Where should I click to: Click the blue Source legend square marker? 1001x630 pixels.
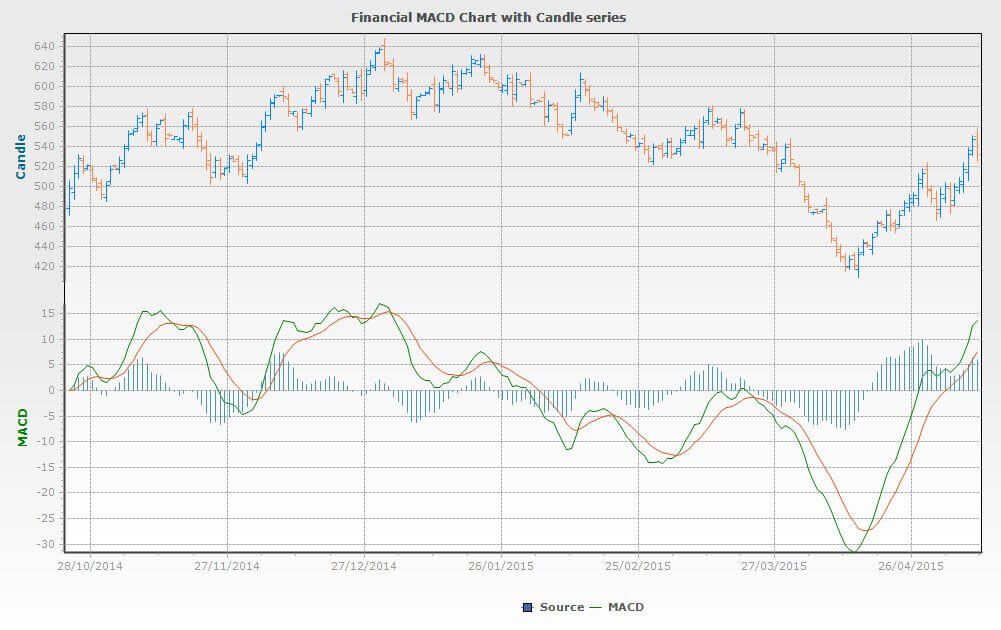(527, 607)
